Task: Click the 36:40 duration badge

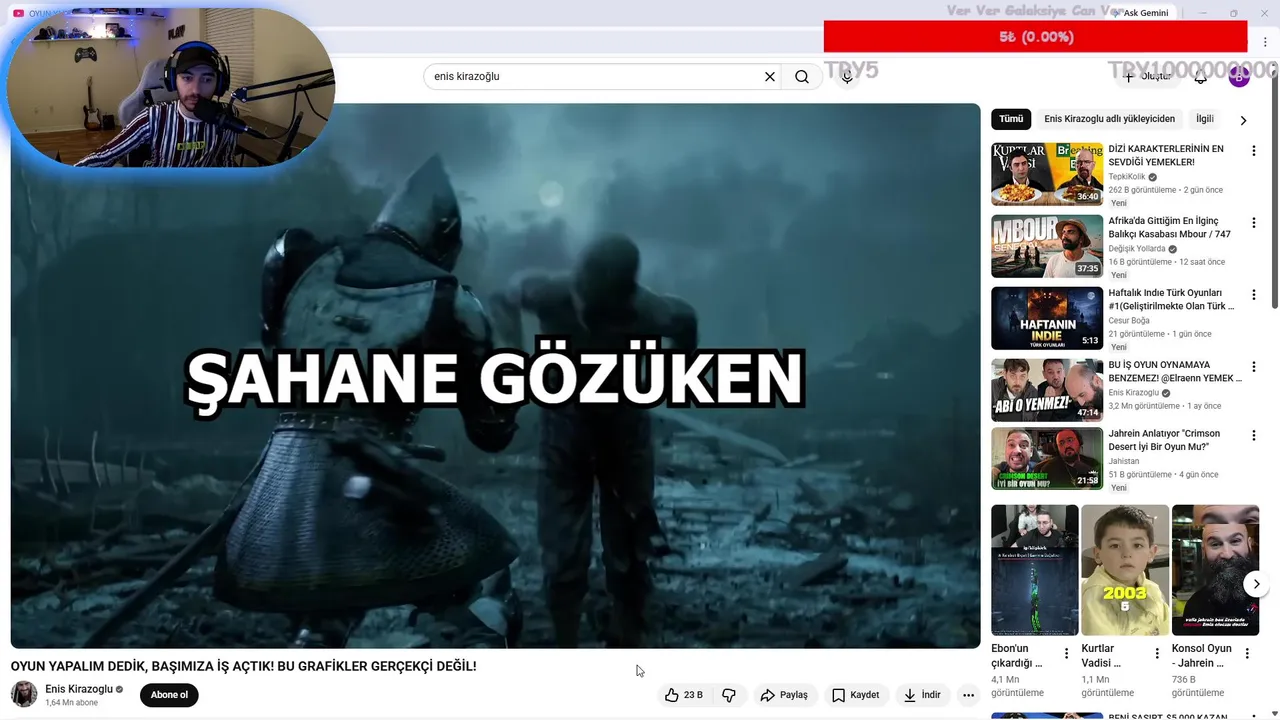Action: [1088, 197]
